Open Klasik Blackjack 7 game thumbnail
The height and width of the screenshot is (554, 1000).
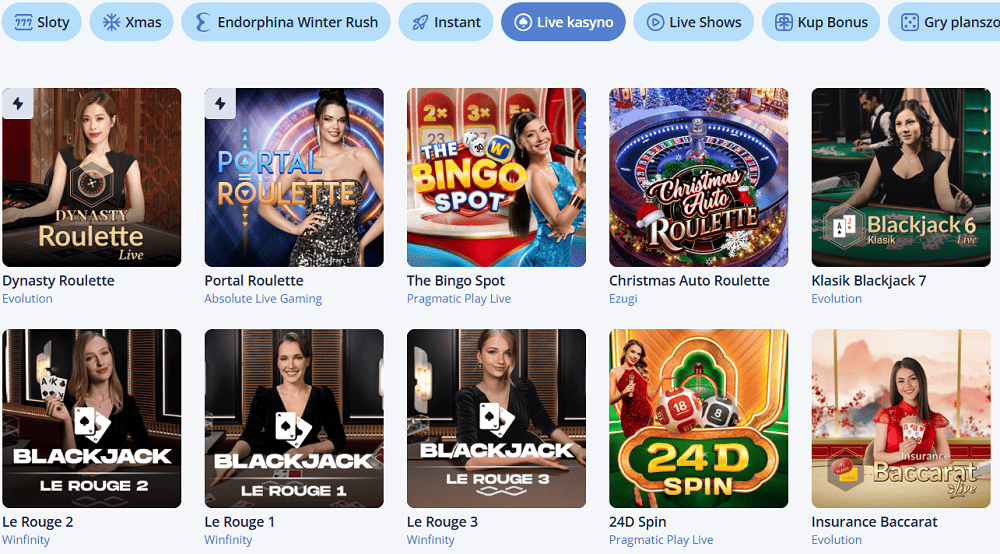[901, 177]
